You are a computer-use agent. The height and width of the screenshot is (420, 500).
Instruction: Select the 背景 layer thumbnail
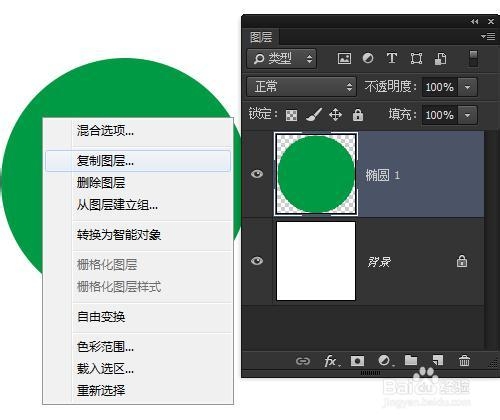pos(316,261)
